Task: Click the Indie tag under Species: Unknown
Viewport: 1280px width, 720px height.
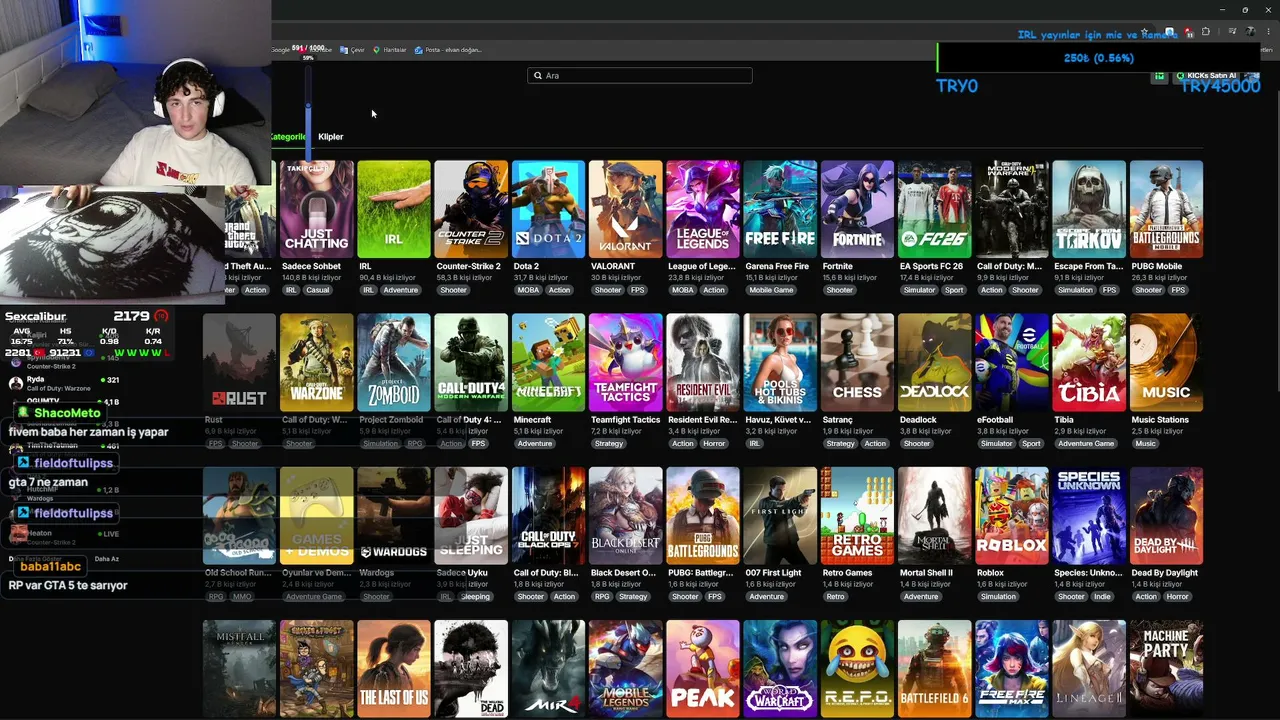Action: [x=1102, y=597]
